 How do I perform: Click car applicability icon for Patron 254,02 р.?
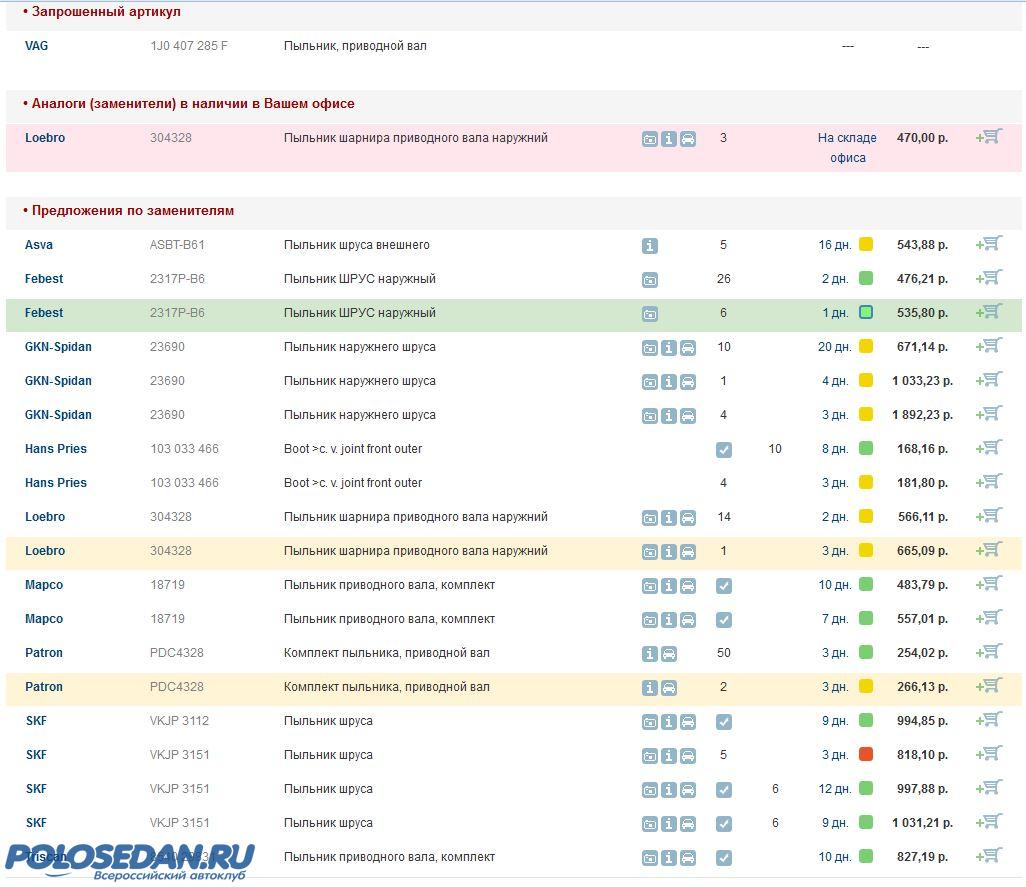click(x=669, y=654)
